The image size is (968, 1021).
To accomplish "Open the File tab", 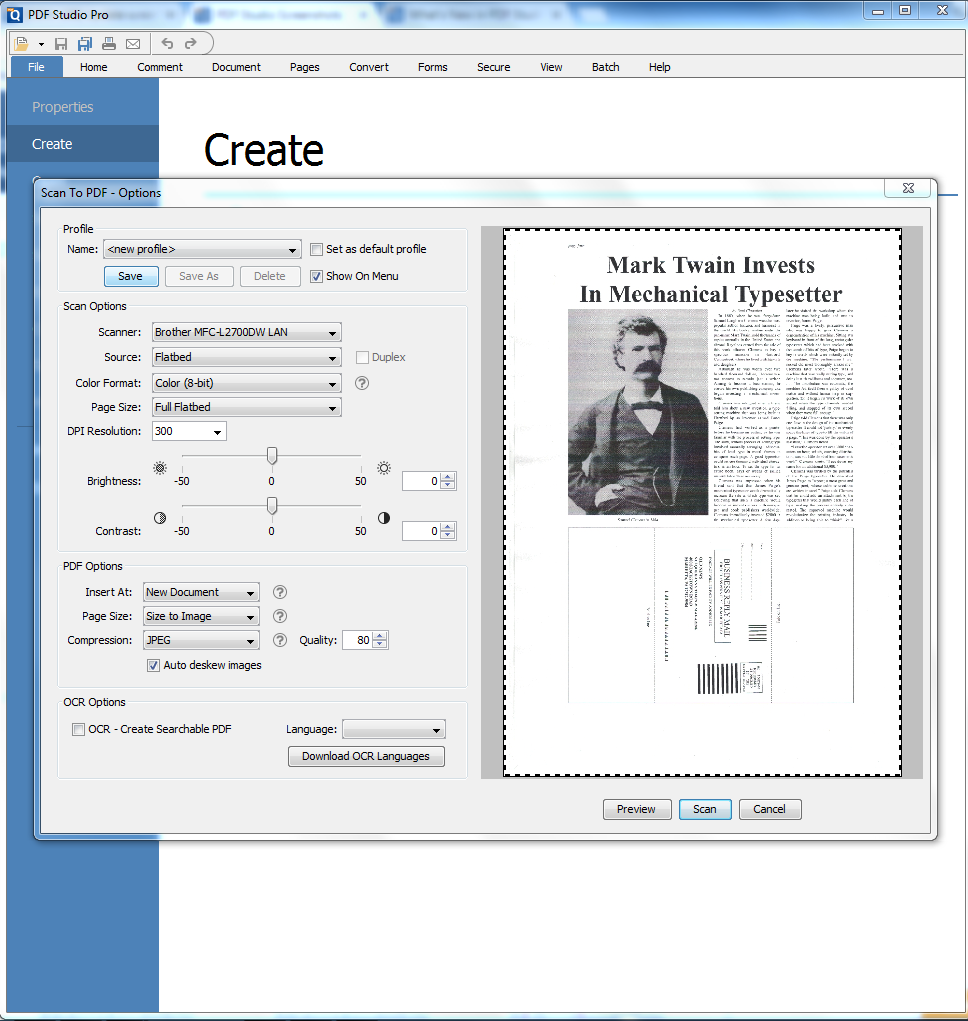I will (x=36, y=67).
